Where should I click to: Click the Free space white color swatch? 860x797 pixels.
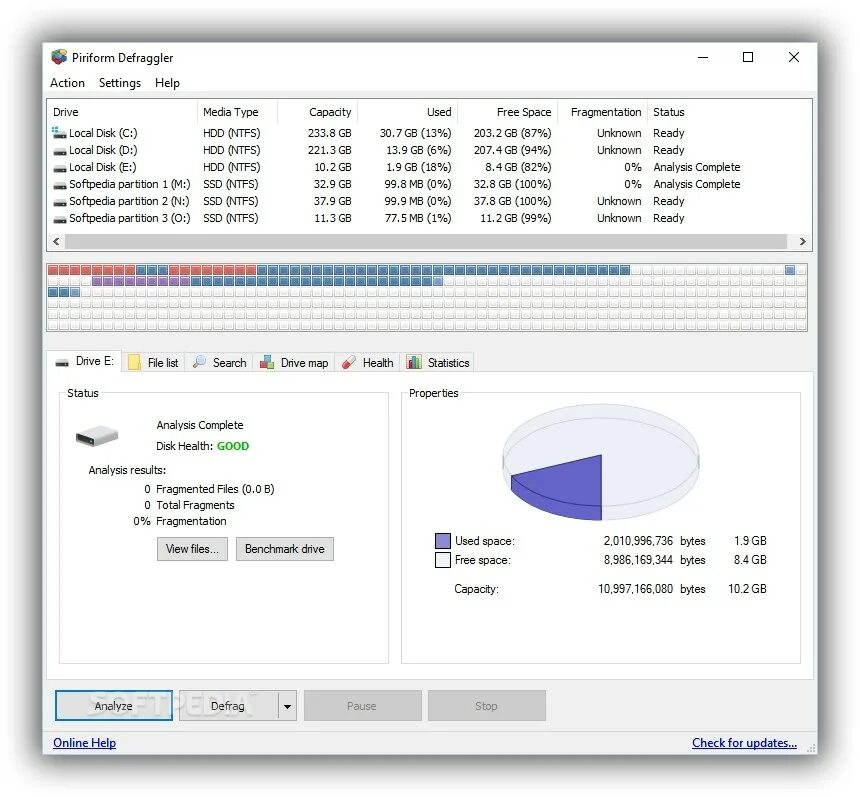tap(443, 560)
